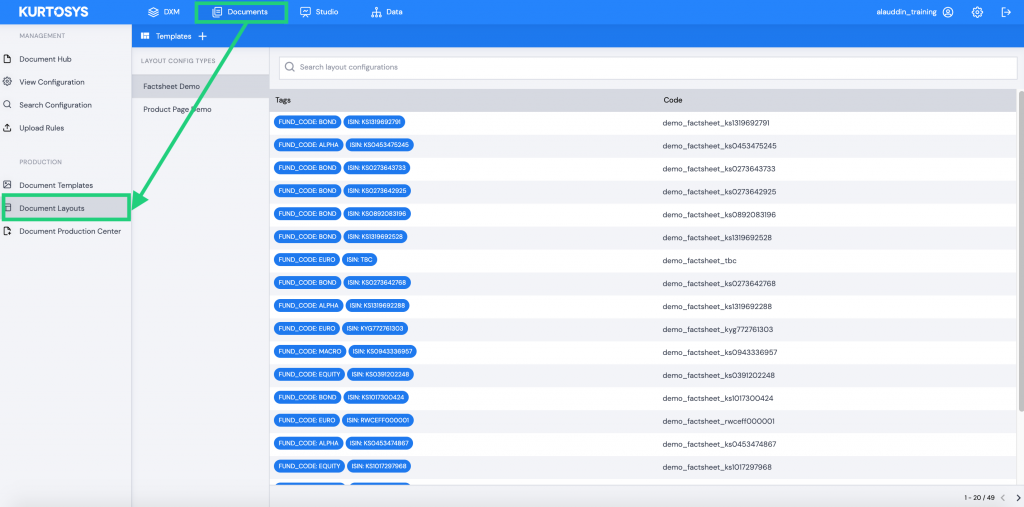Viewport: 1024px width, 507px height.
Task: Click the logout icon at top right
Action: pos(1006,12)
